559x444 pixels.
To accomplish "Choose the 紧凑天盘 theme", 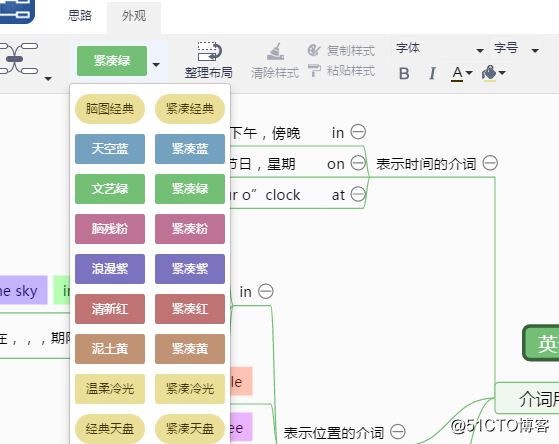I will pos(190,429).
